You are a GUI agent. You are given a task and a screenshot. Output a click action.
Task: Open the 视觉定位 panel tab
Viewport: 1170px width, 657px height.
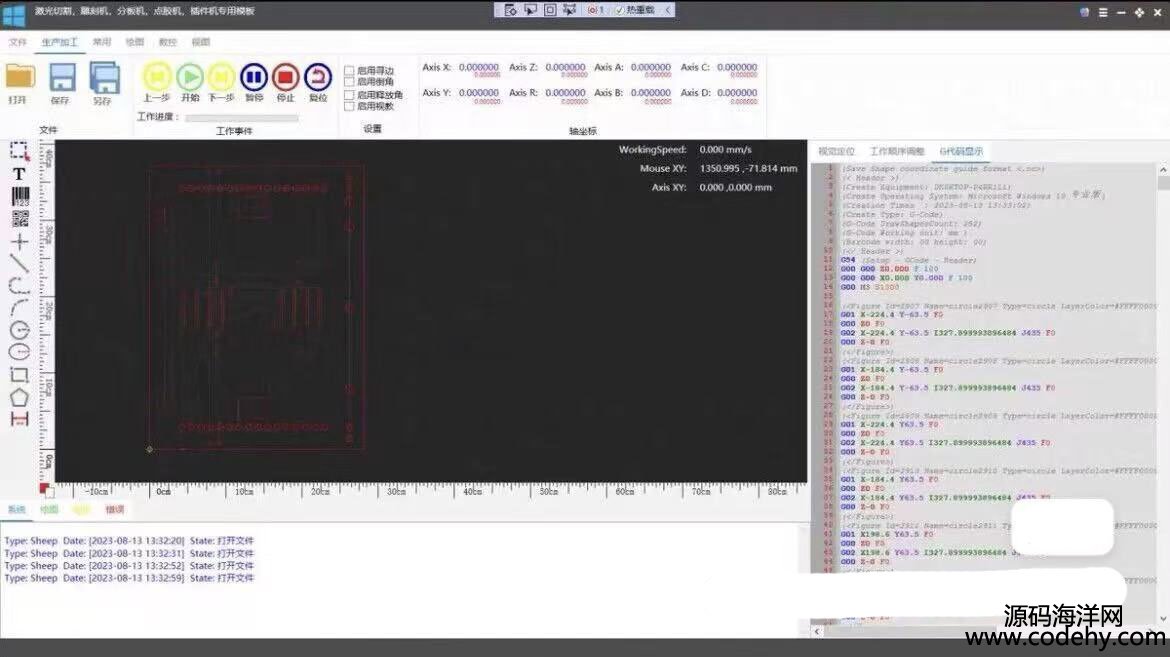[836, 151]
